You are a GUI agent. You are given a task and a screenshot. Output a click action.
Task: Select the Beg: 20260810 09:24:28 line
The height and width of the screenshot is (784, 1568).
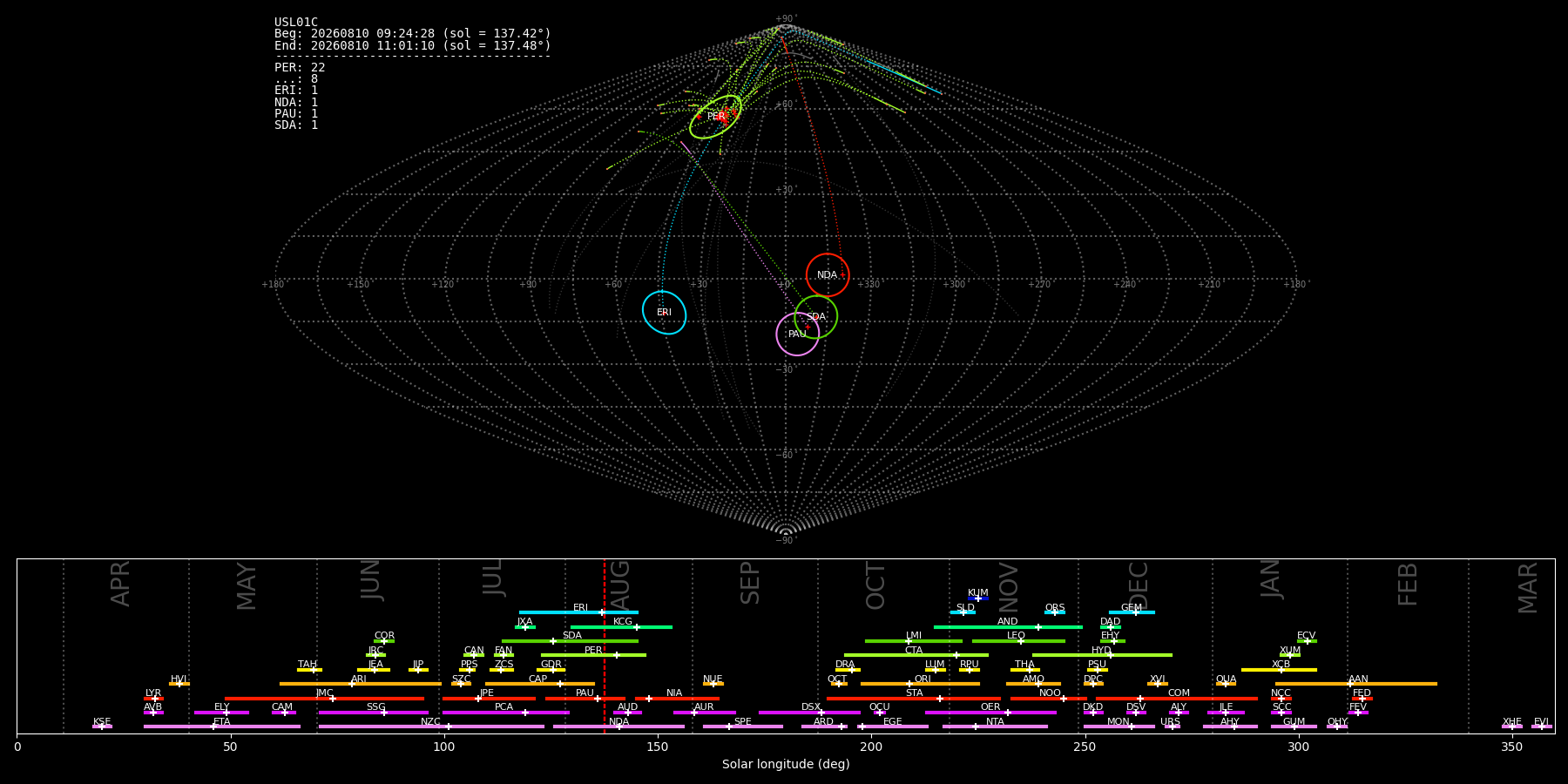pos(413,34)
